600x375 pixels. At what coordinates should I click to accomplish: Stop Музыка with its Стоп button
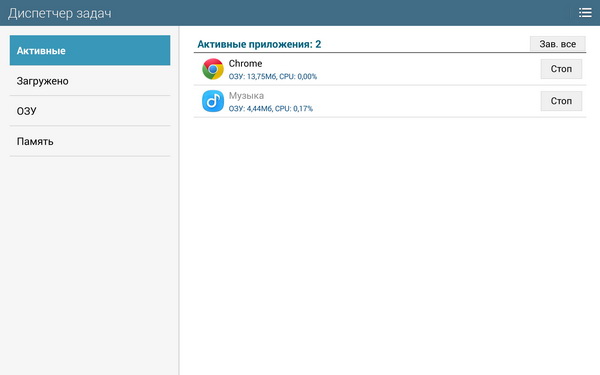pos(561,101)
